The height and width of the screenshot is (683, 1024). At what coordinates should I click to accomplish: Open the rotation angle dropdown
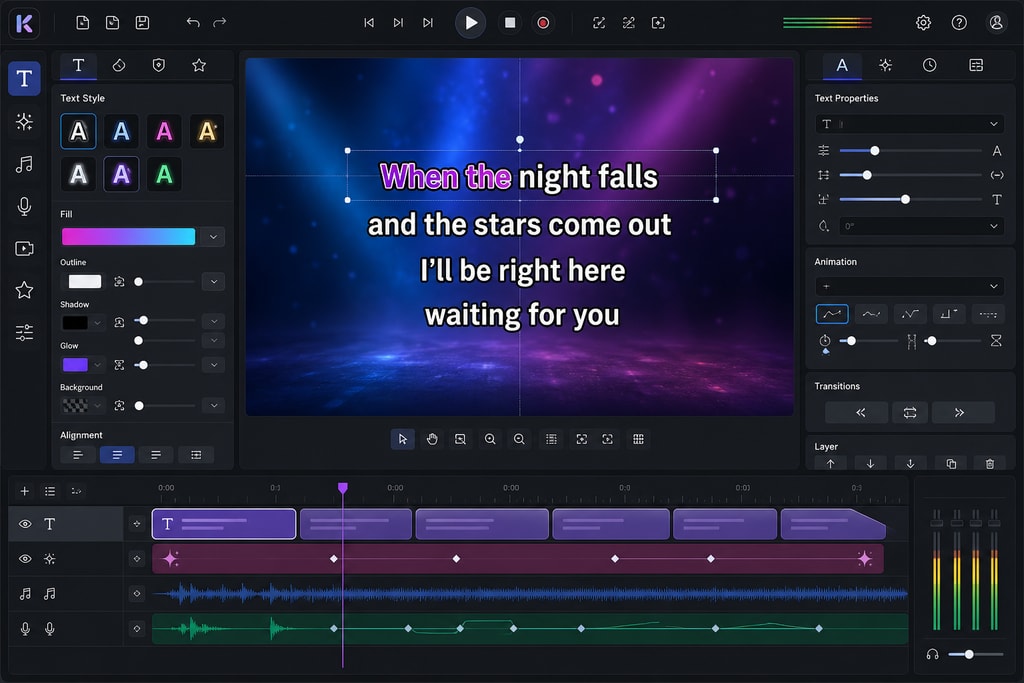tap(921, 226)
